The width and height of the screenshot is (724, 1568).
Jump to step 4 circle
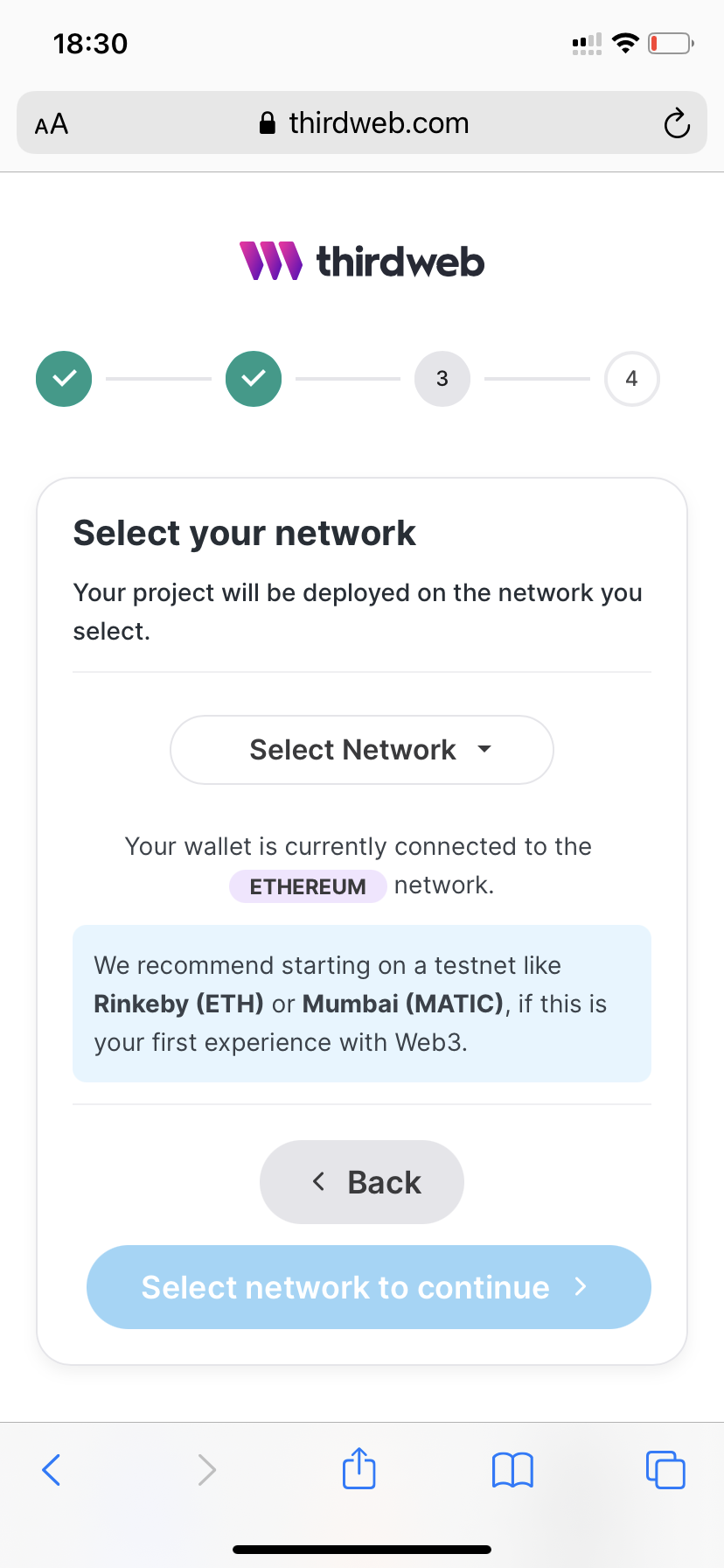tap(631, 379)
